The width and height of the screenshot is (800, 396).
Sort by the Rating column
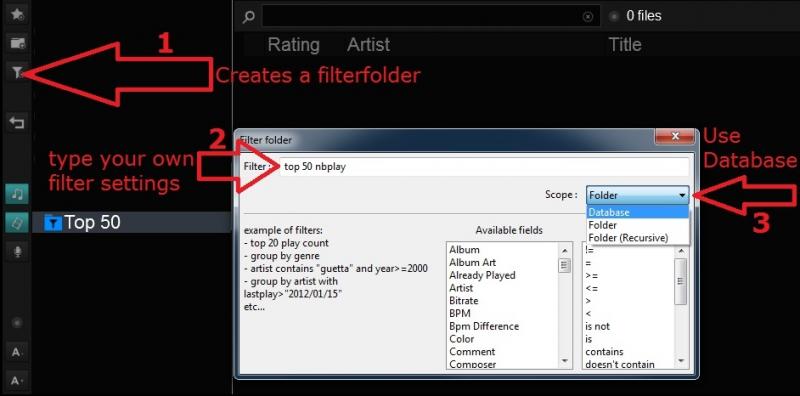tap(293, 44)
